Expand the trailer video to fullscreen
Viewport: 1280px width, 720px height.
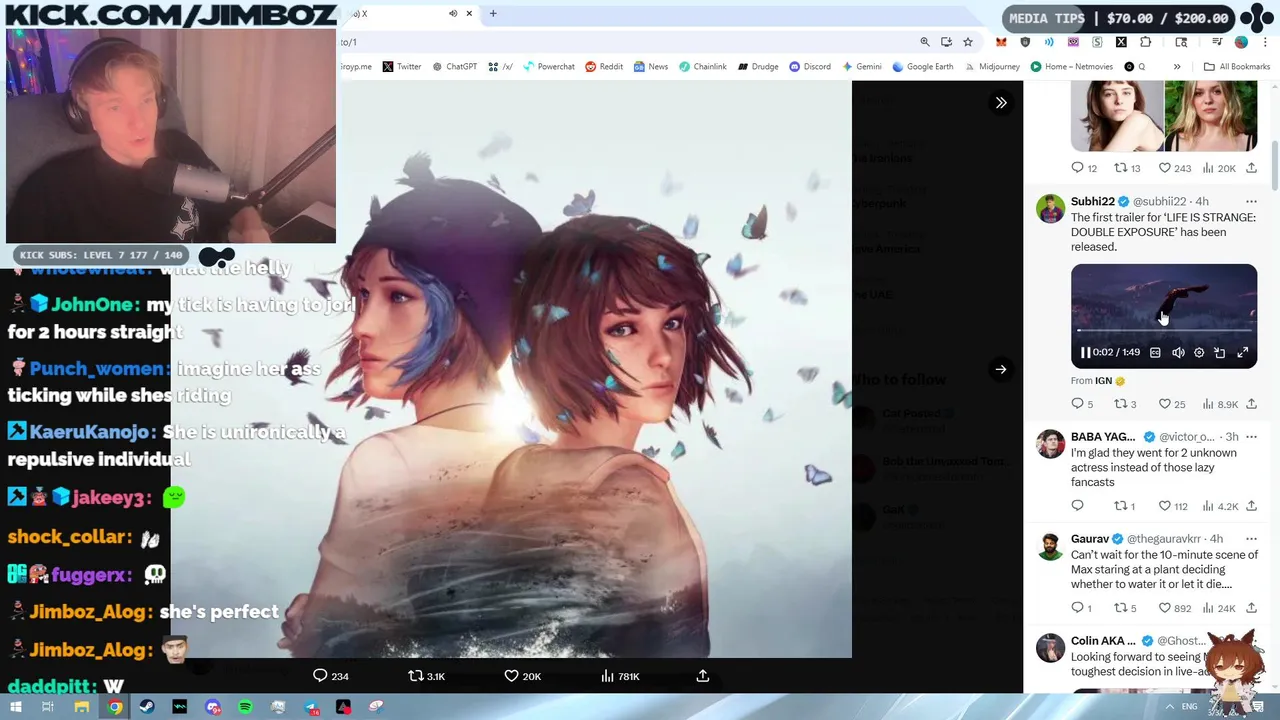click(1242, 353)
